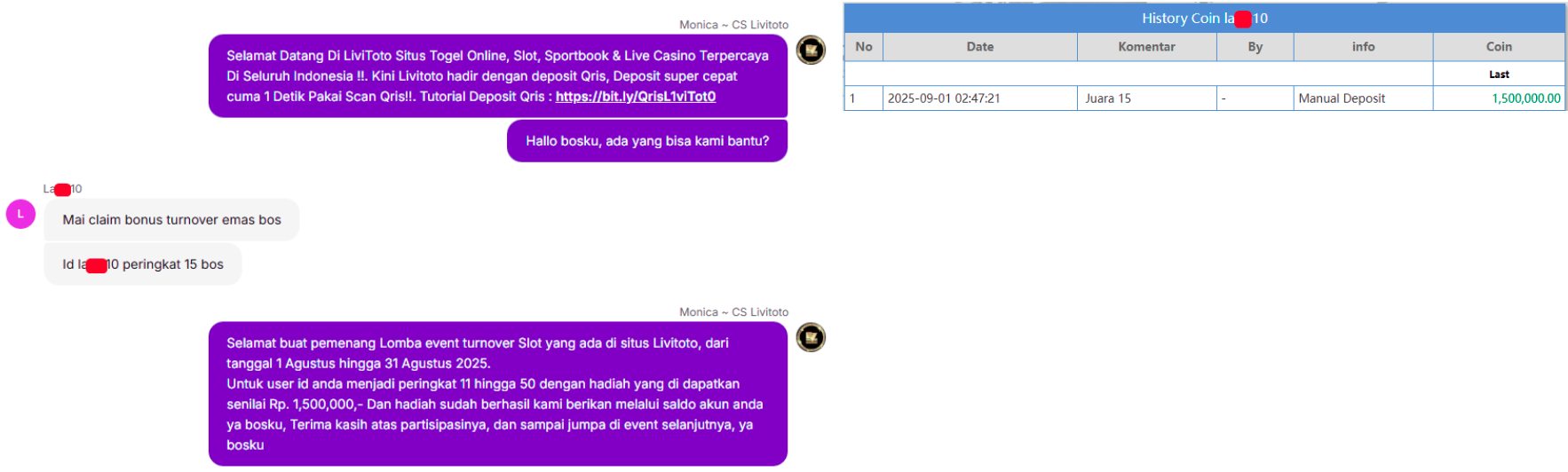Screen dimensions: 1568x472
Task: Select the 'Hallo bosku, ada yang bisa kami bantu?' message
Action: [647, 141]
